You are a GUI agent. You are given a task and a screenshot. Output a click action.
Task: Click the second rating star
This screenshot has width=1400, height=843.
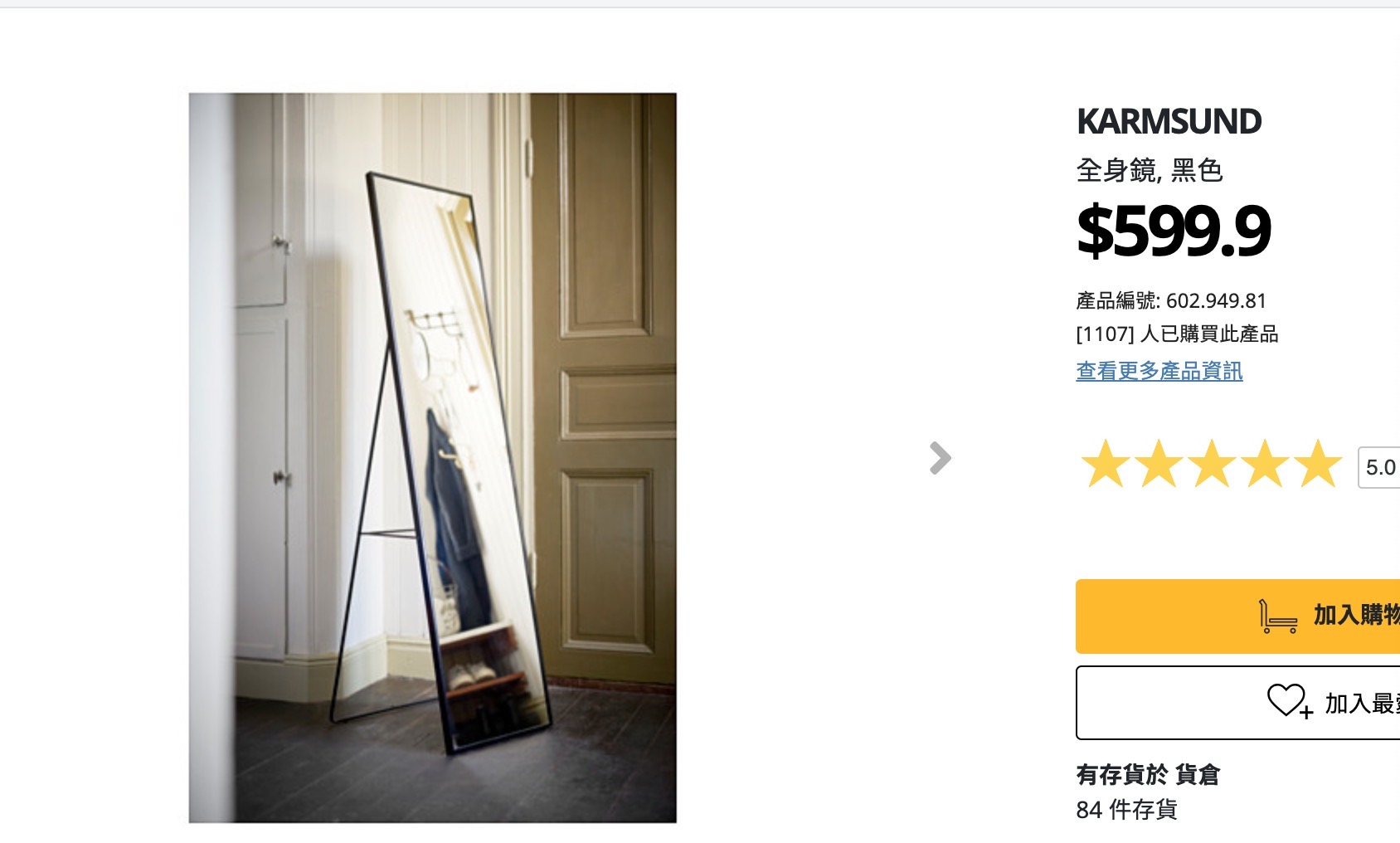(1159, 465)
